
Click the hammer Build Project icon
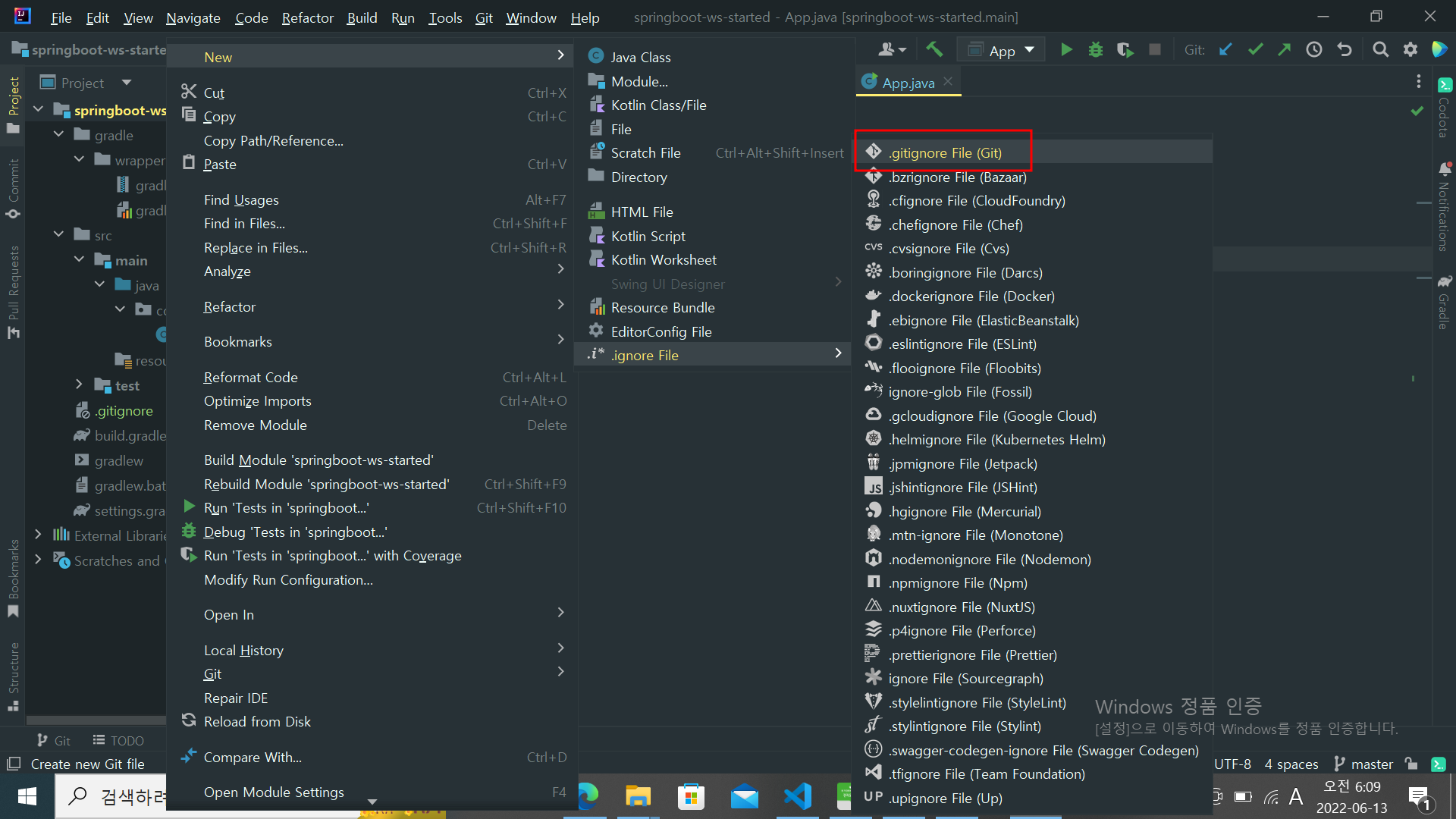pyautogui.click(x=934, y=50)
